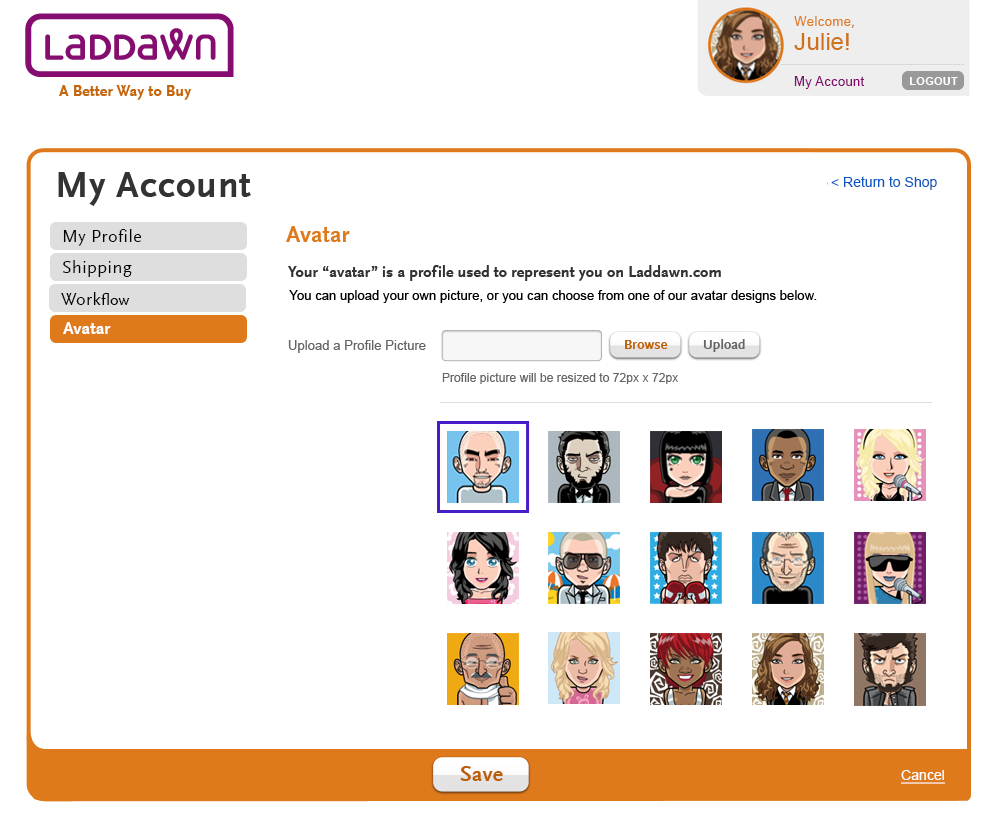Pick the Gandhi-style thumbs-up avatar on orange

coord(482,669)
